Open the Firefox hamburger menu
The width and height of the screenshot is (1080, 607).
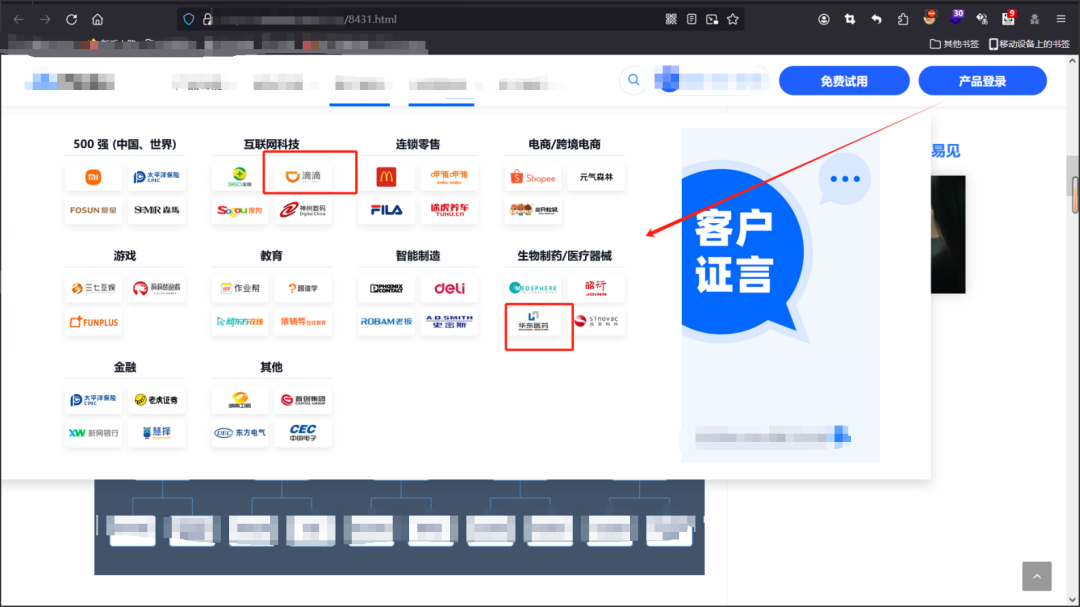[1061, 19]
